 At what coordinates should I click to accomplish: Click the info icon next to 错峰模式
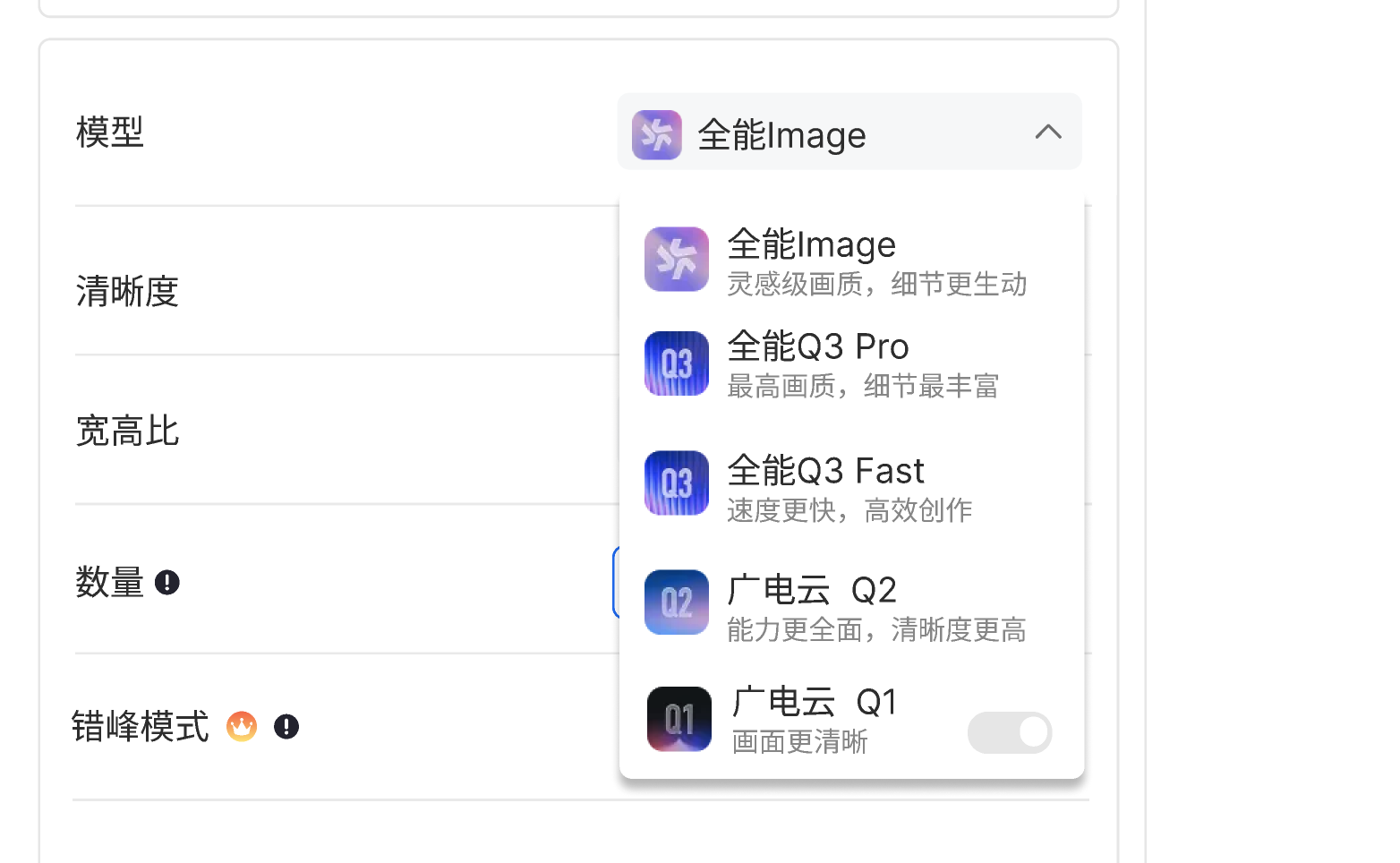point(286,727)
